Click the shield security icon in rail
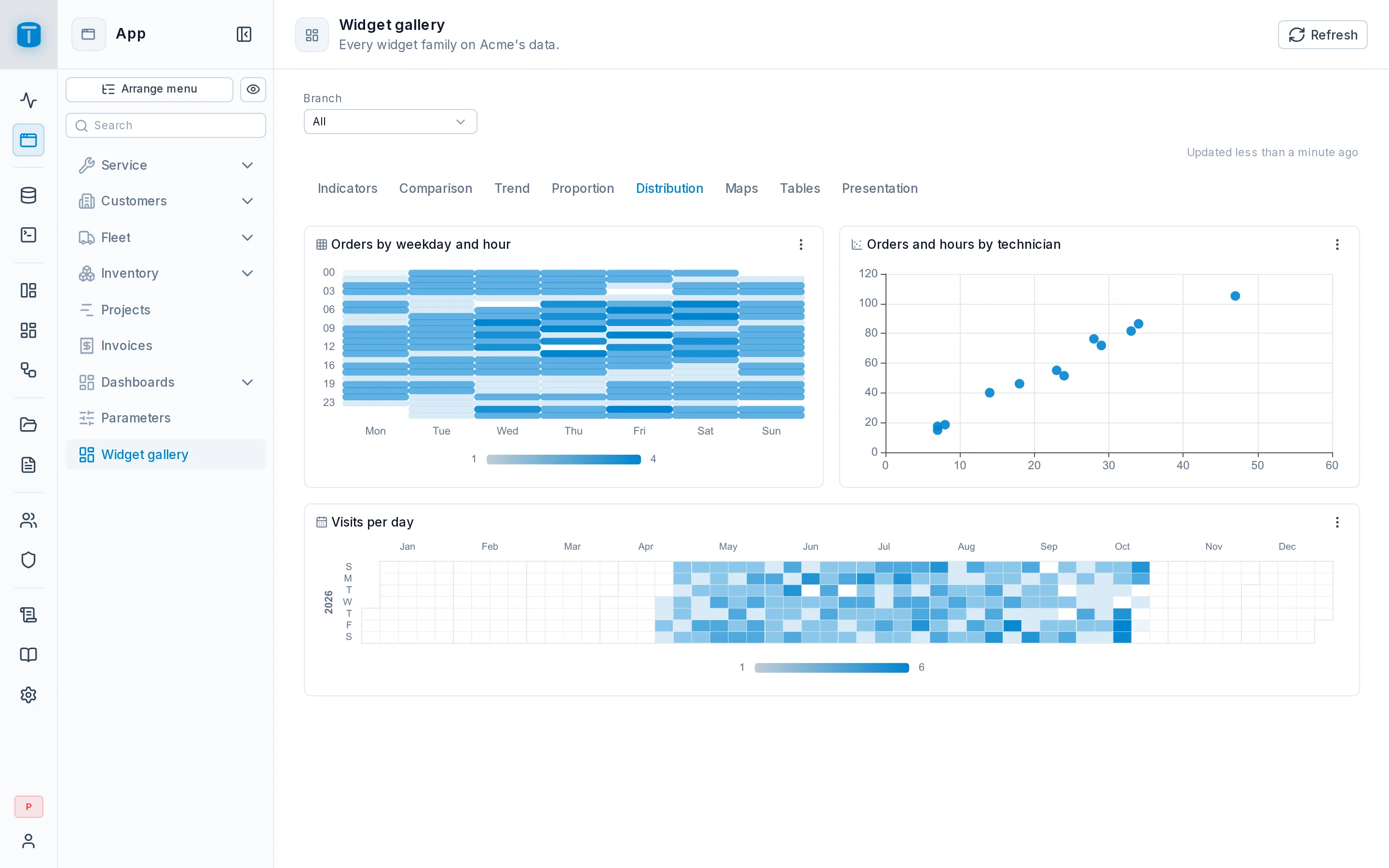1389x868 pixels. [28, 560]
